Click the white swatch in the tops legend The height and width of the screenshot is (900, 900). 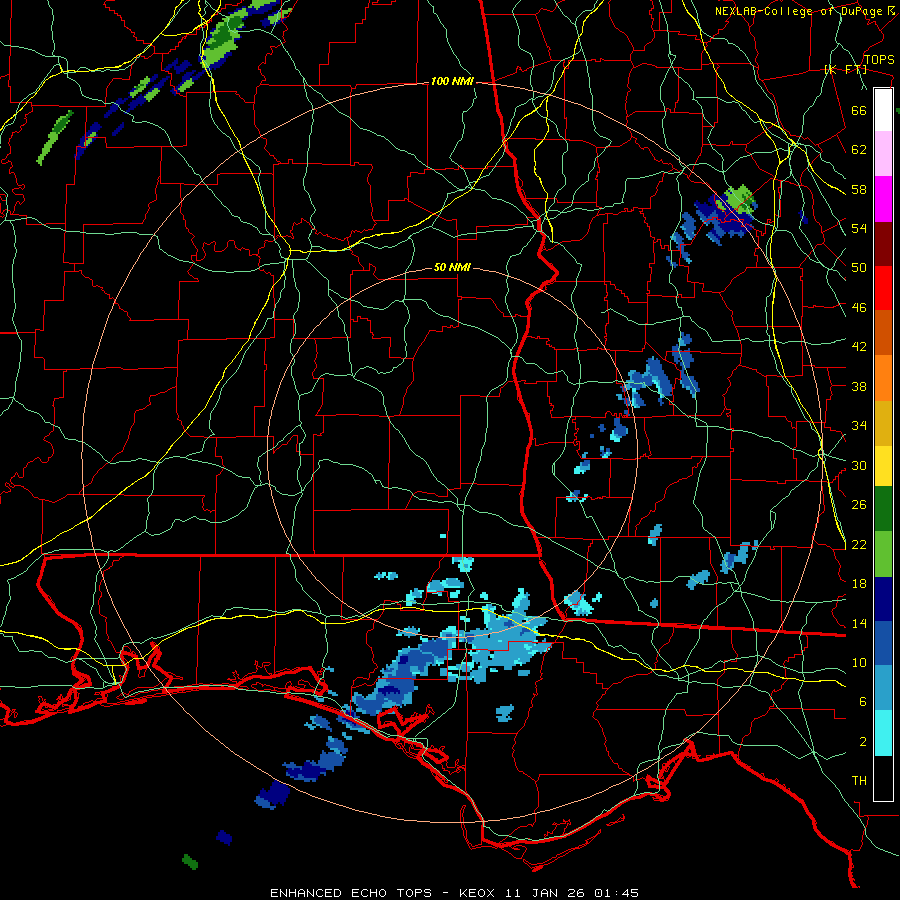click(883, 110)
